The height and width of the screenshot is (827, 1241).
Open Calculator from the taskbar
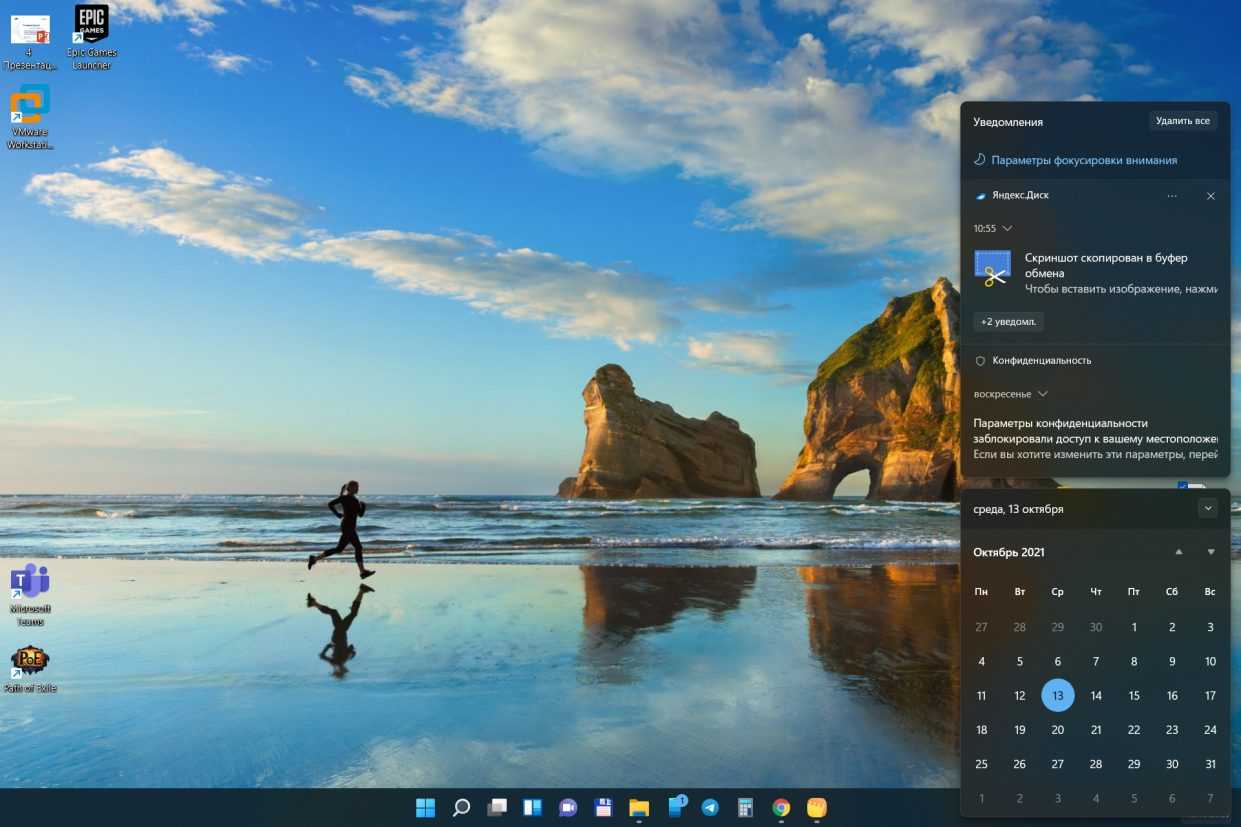coord(745,808)
